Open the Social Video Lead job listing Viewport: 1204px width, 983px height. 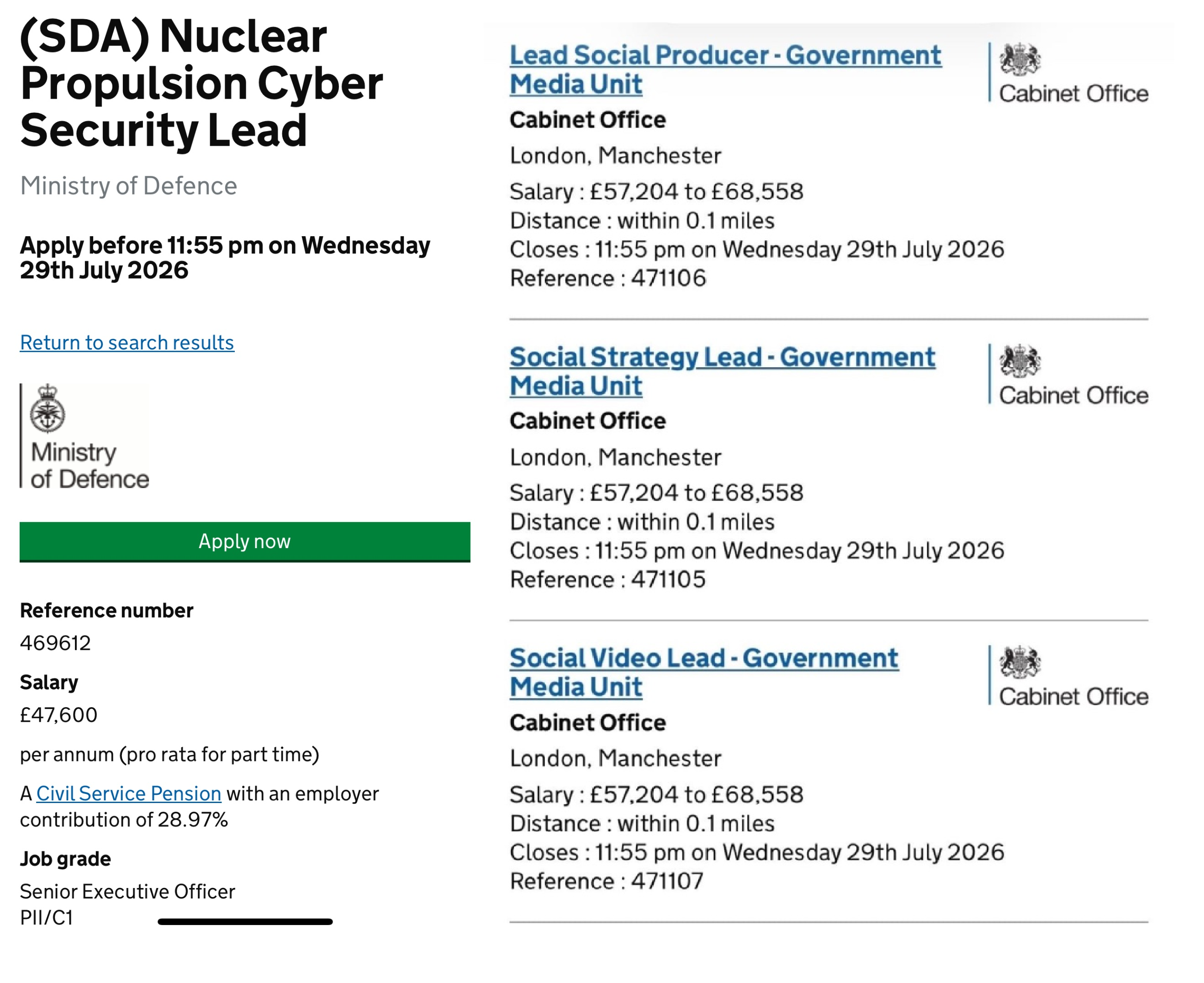click(704, 673)
